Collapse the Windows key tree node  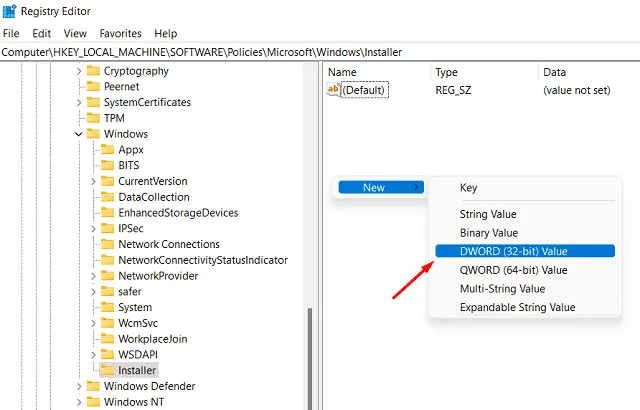coord(79,134)
